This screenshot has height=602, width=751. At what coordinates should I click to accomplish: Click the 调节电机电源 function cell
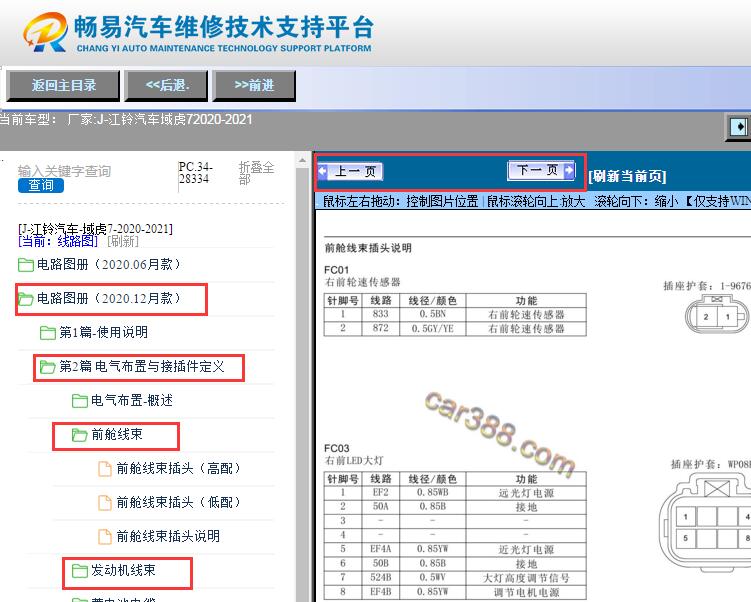click(526, 592)
